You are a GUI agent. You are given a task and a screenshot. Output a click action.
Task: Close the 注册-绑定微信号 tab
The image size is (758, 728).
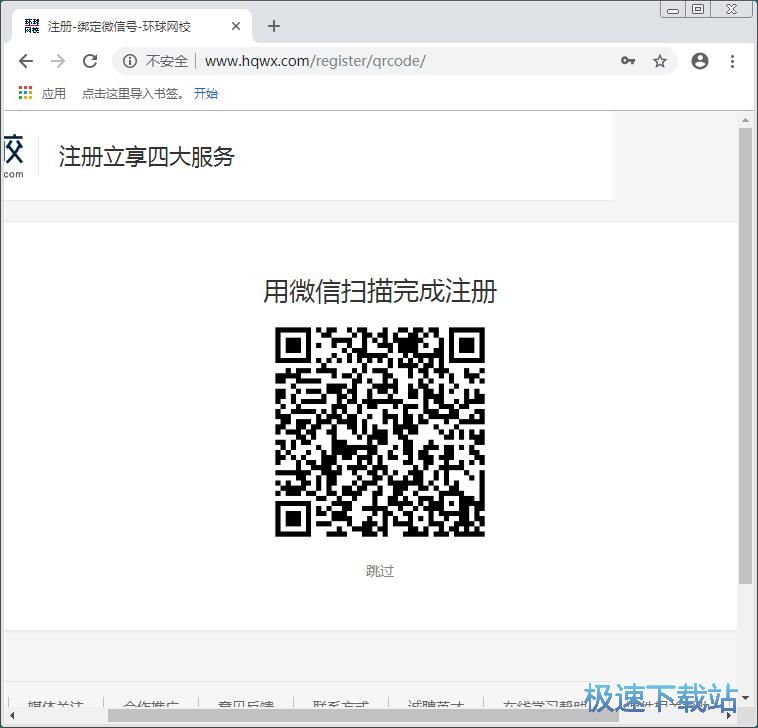[x=236, y=26]
